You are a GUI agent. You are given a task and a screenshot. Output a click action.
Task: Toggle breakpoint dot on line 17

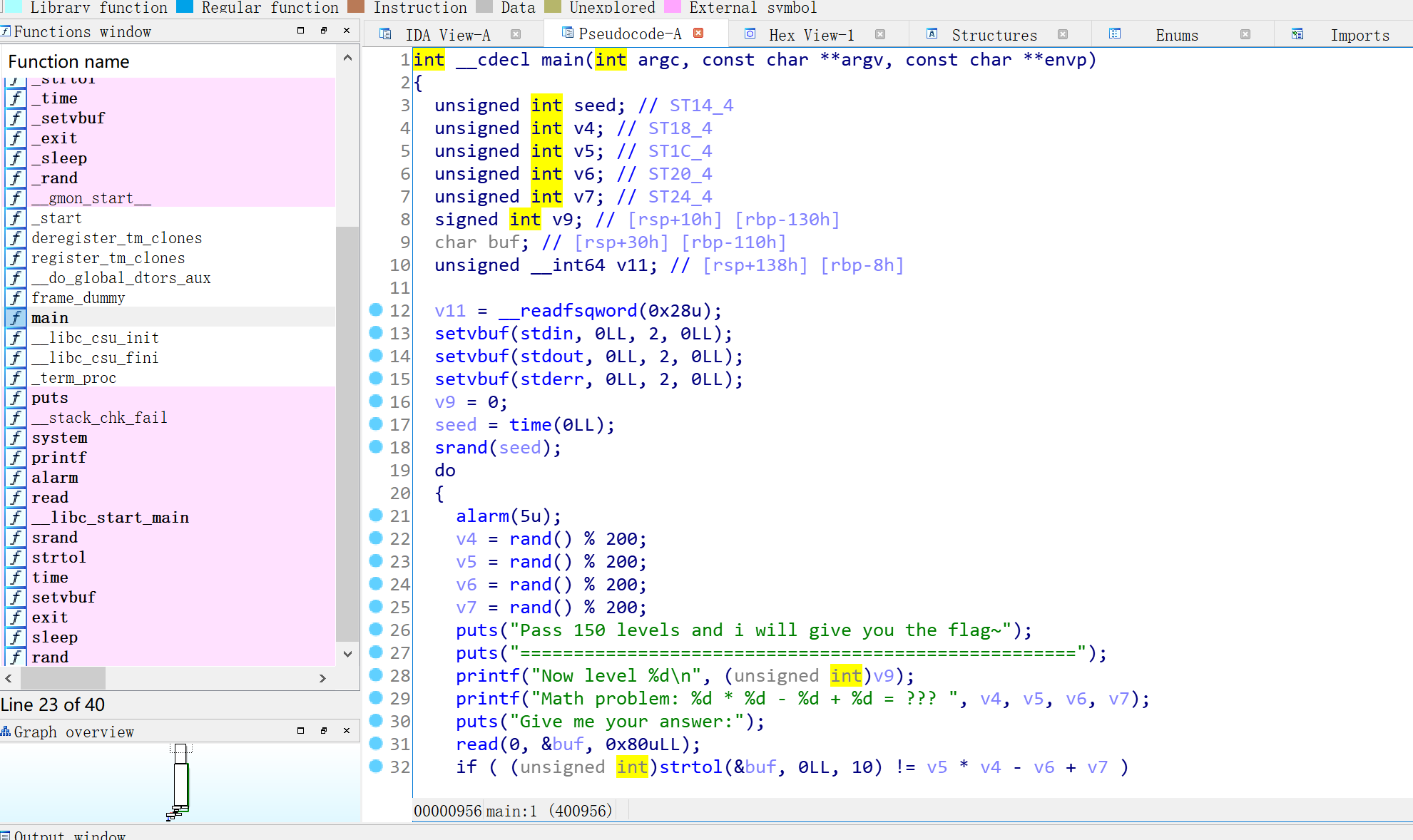click(x=376, y=424)
